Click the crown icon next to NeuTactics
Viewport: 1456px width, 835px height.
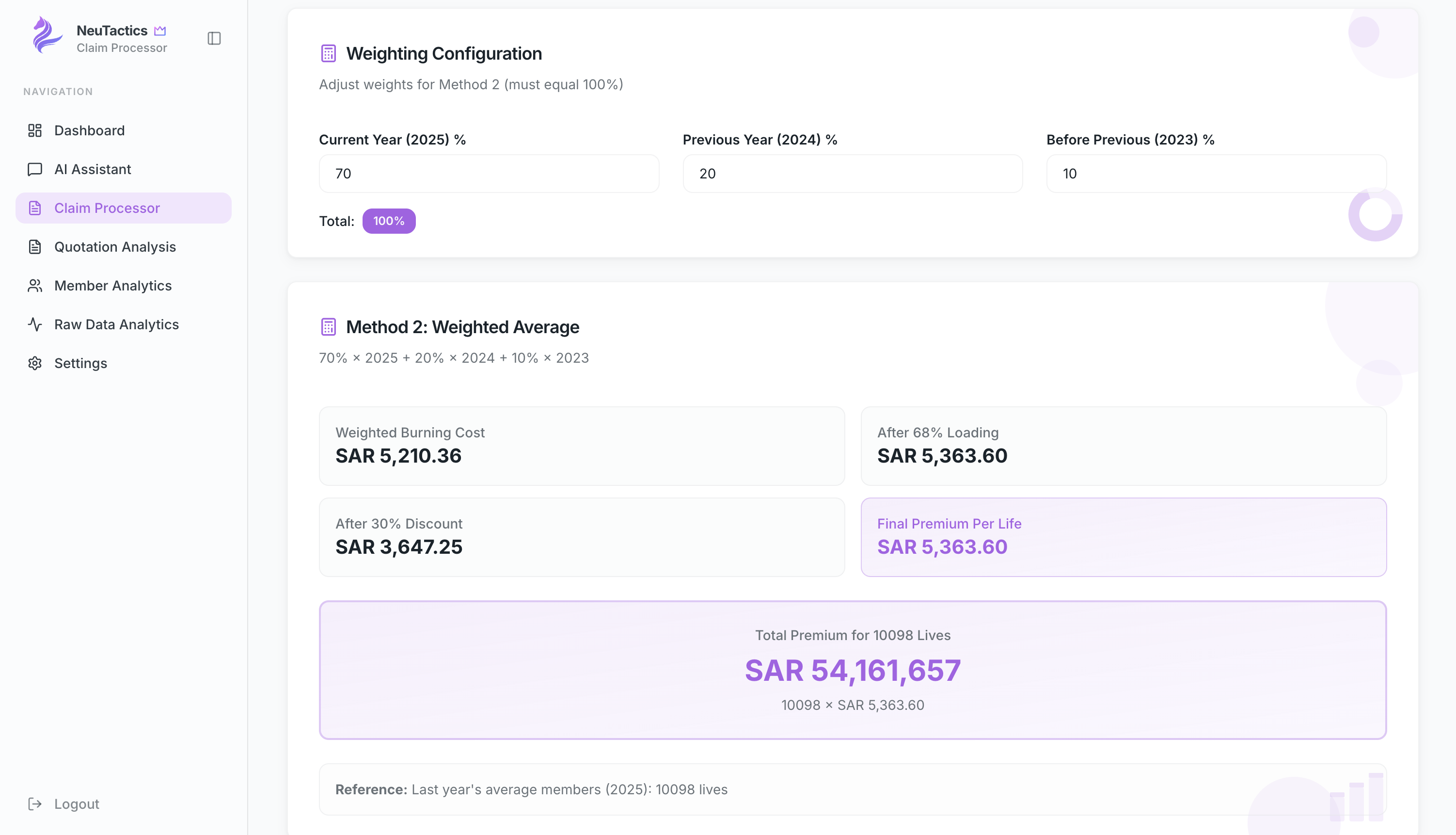pyautogui.click(x=160, y=31)
